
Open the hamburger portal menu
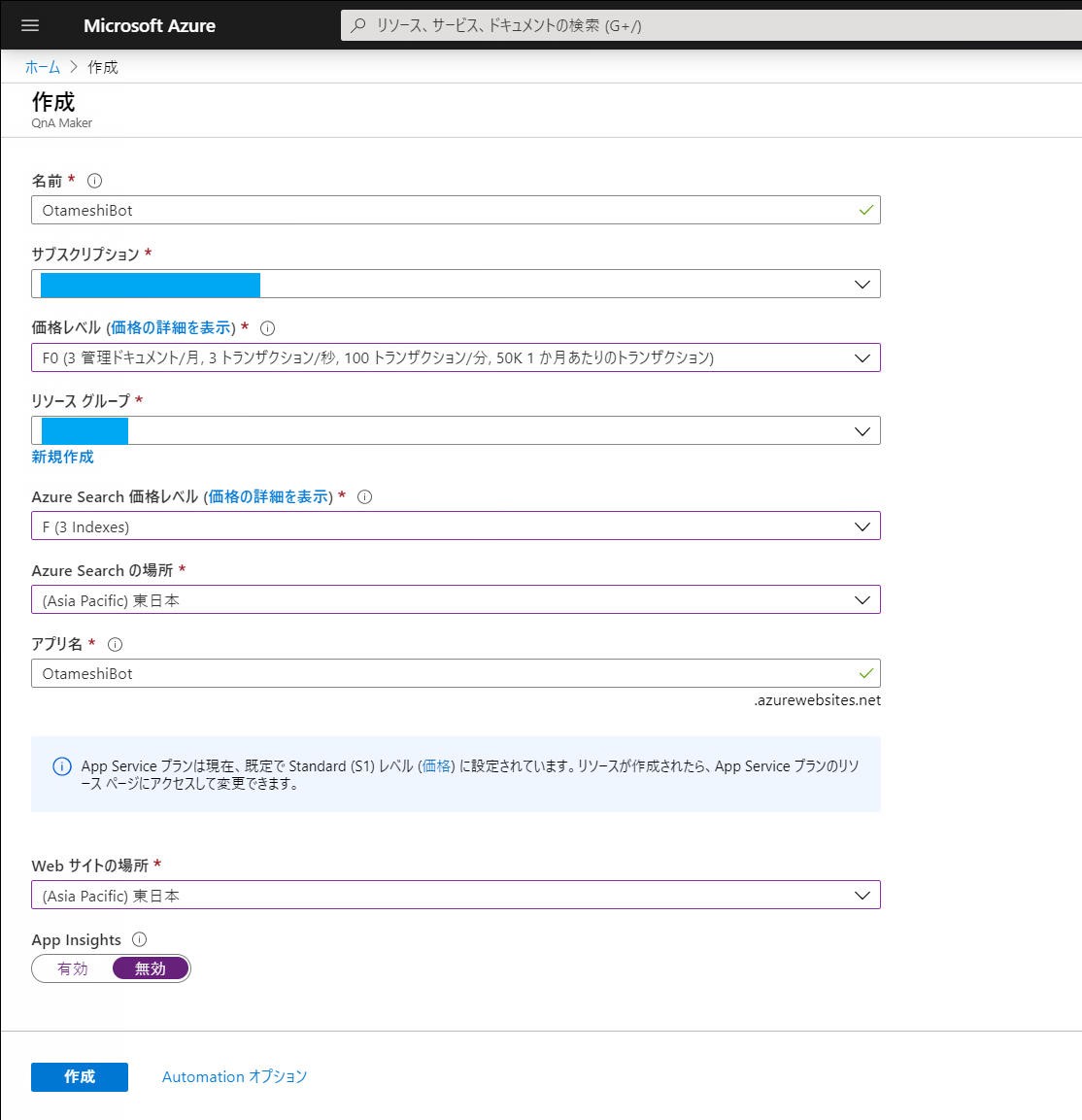click(29, 25)
